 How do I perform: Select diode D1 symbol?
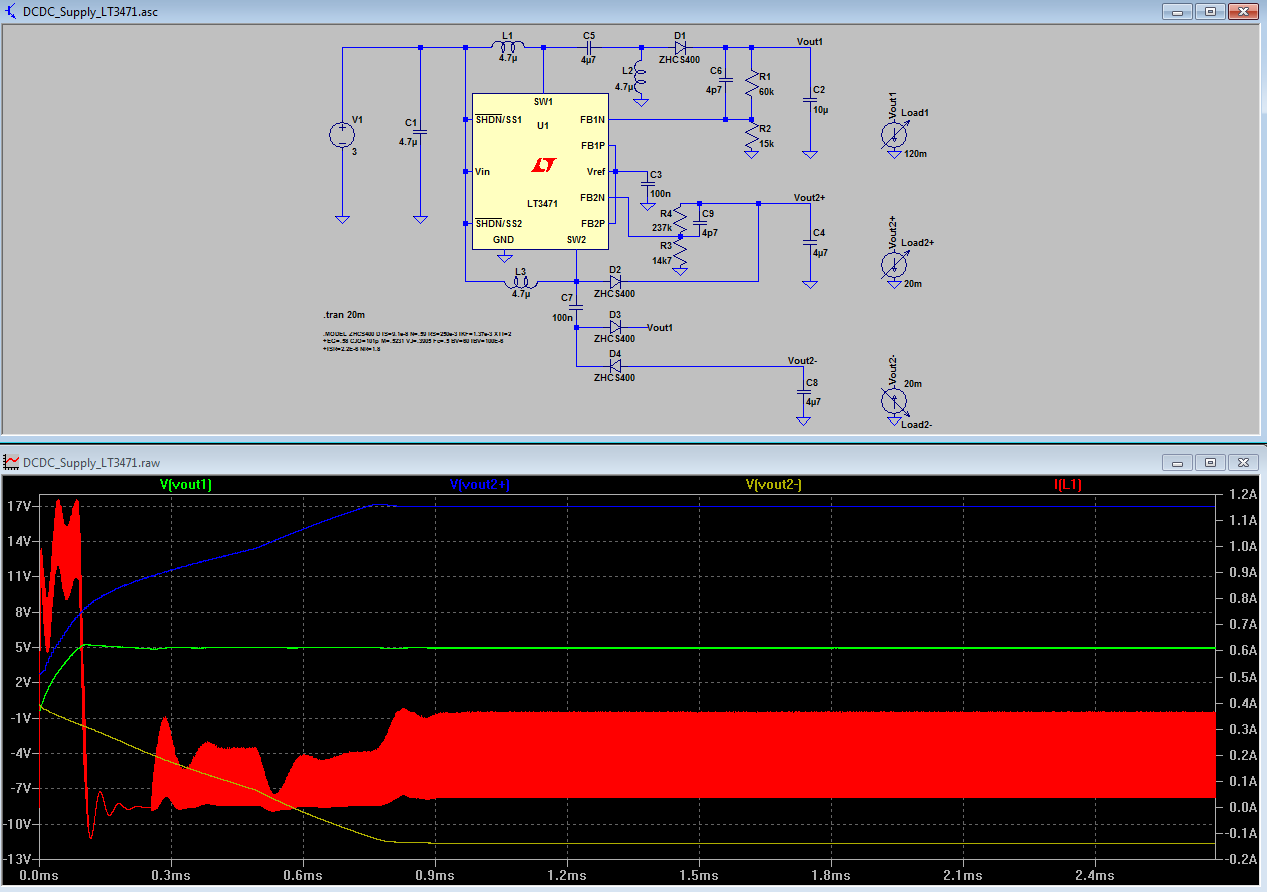pos(680,47)
